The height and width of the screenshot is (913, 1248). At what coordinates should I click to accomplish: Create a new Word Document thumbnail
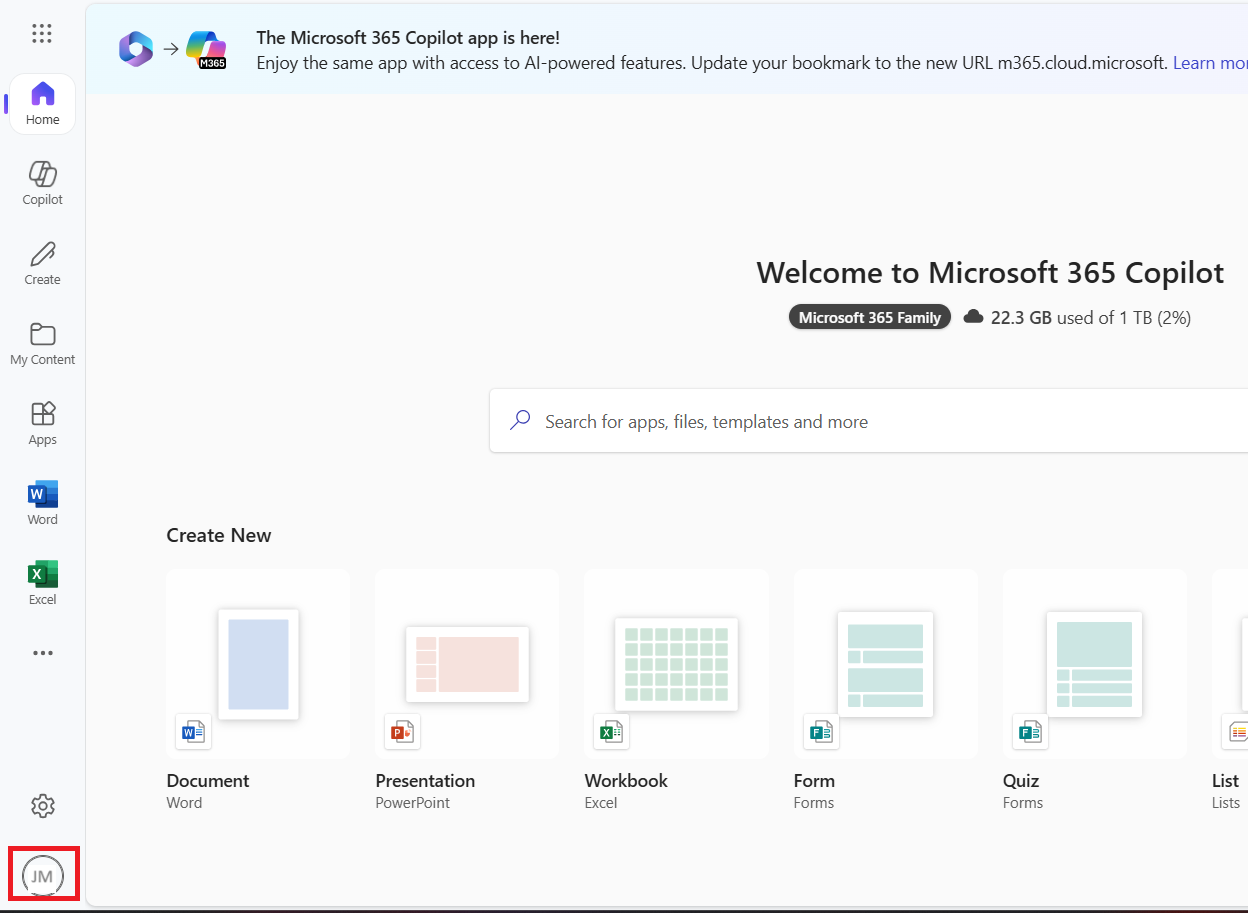point(258,664)
